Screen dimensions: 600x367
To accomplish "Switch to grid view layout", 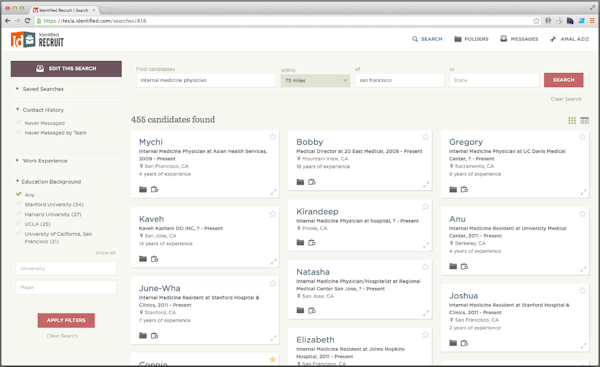I will (572, 121).
